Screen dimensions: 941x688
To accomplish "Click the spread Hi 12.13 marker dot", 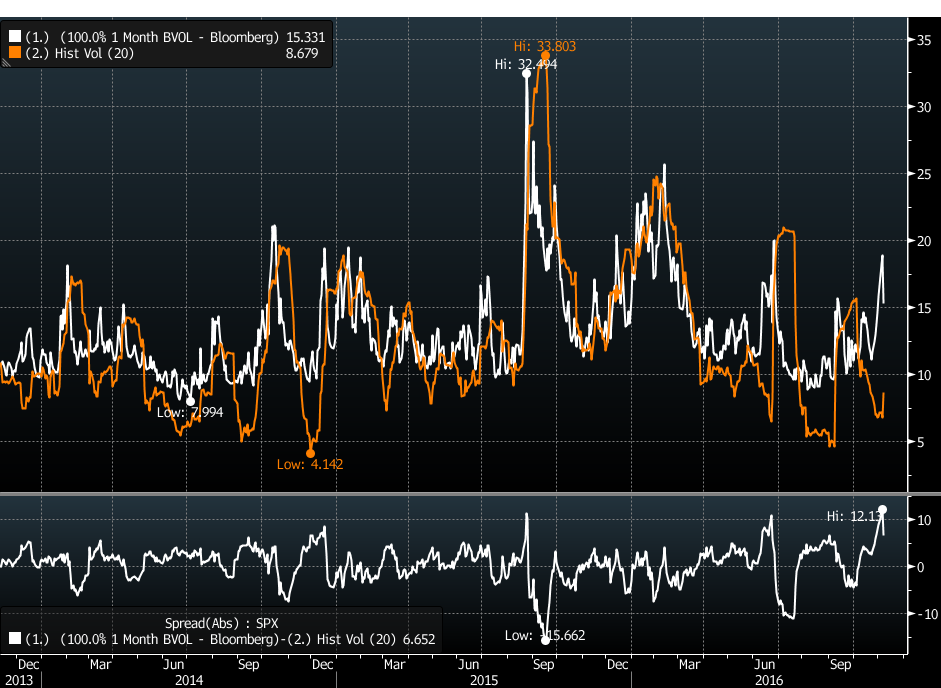I will tap(882, 510).
